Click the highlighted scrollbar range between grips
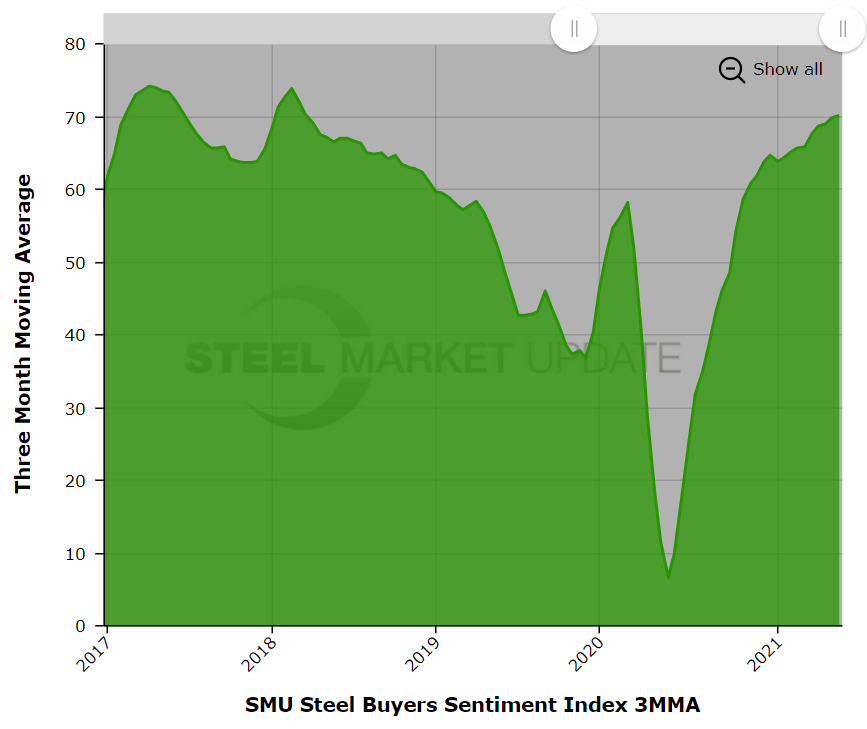The width and height of the screenshot is (867, 729). [708, 29]
